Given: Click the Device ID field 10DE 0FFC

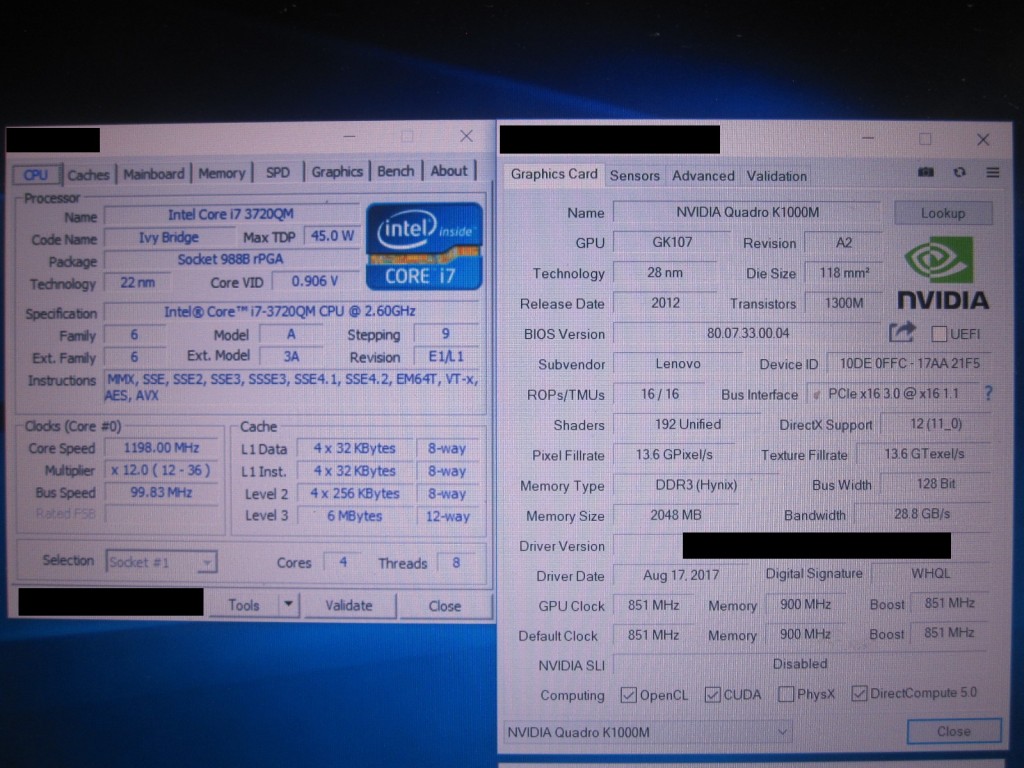Looking at the screenshot, I should pyautogui.click(x=908, y=363).
